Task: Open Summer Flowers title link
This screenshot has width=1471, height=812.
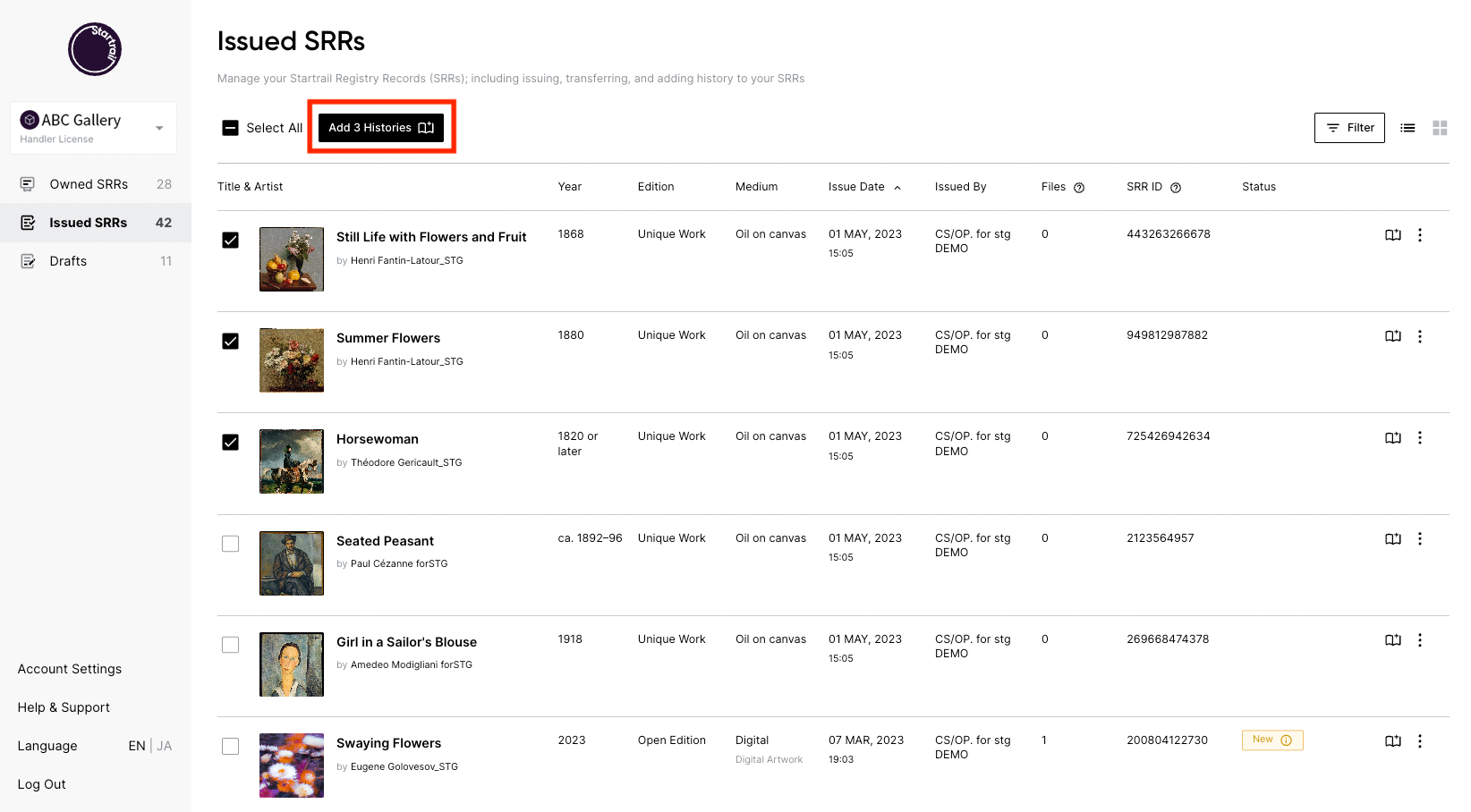Action: click(388, 338)
